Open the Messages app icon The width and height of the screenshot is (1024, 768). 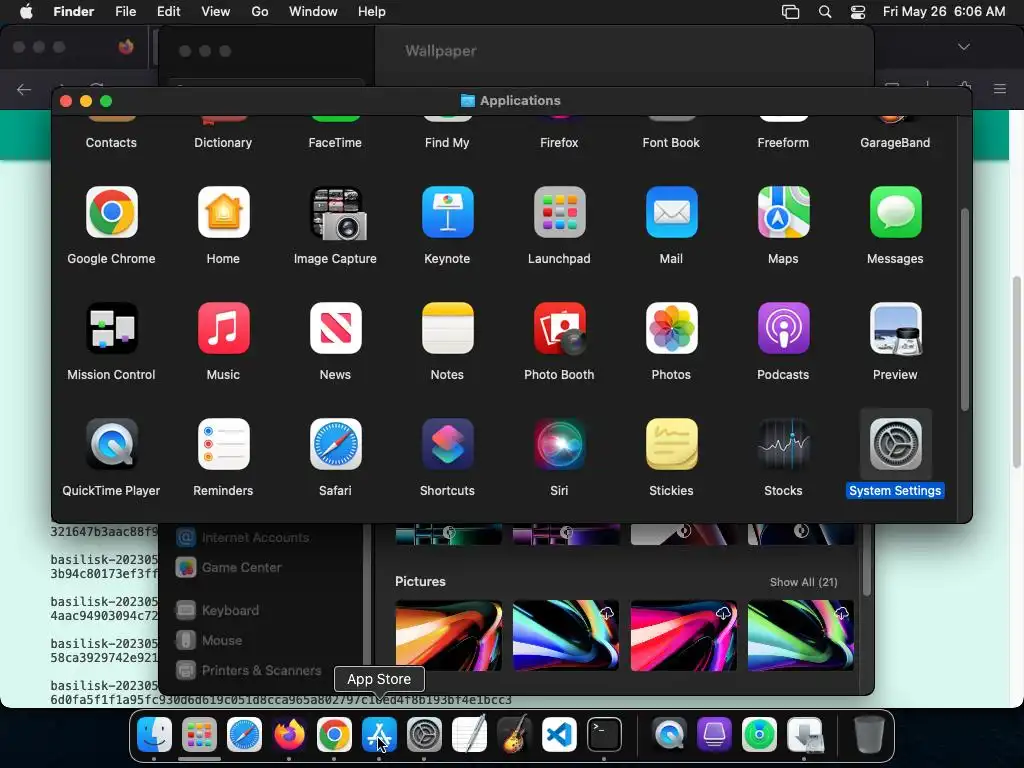coord(895,212)
